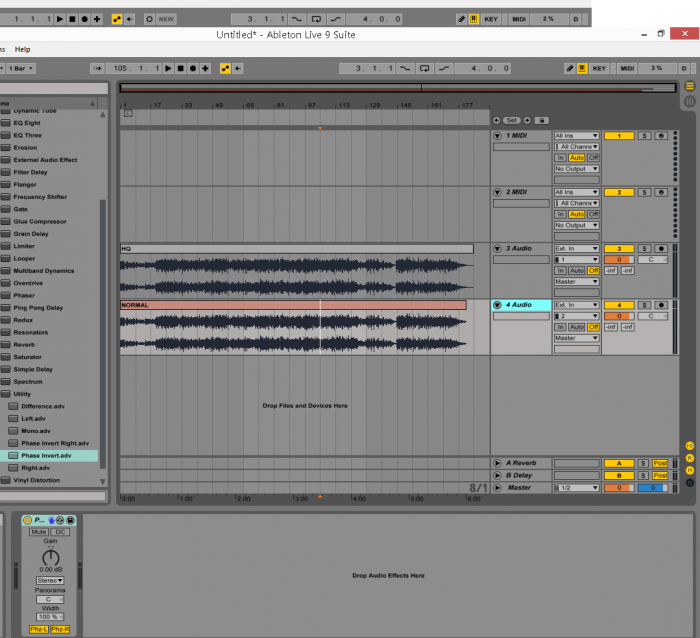This screenshot has width=700, height=638.
Task: Set 4 Audio monitor to Auto
Action: [577, 327]
